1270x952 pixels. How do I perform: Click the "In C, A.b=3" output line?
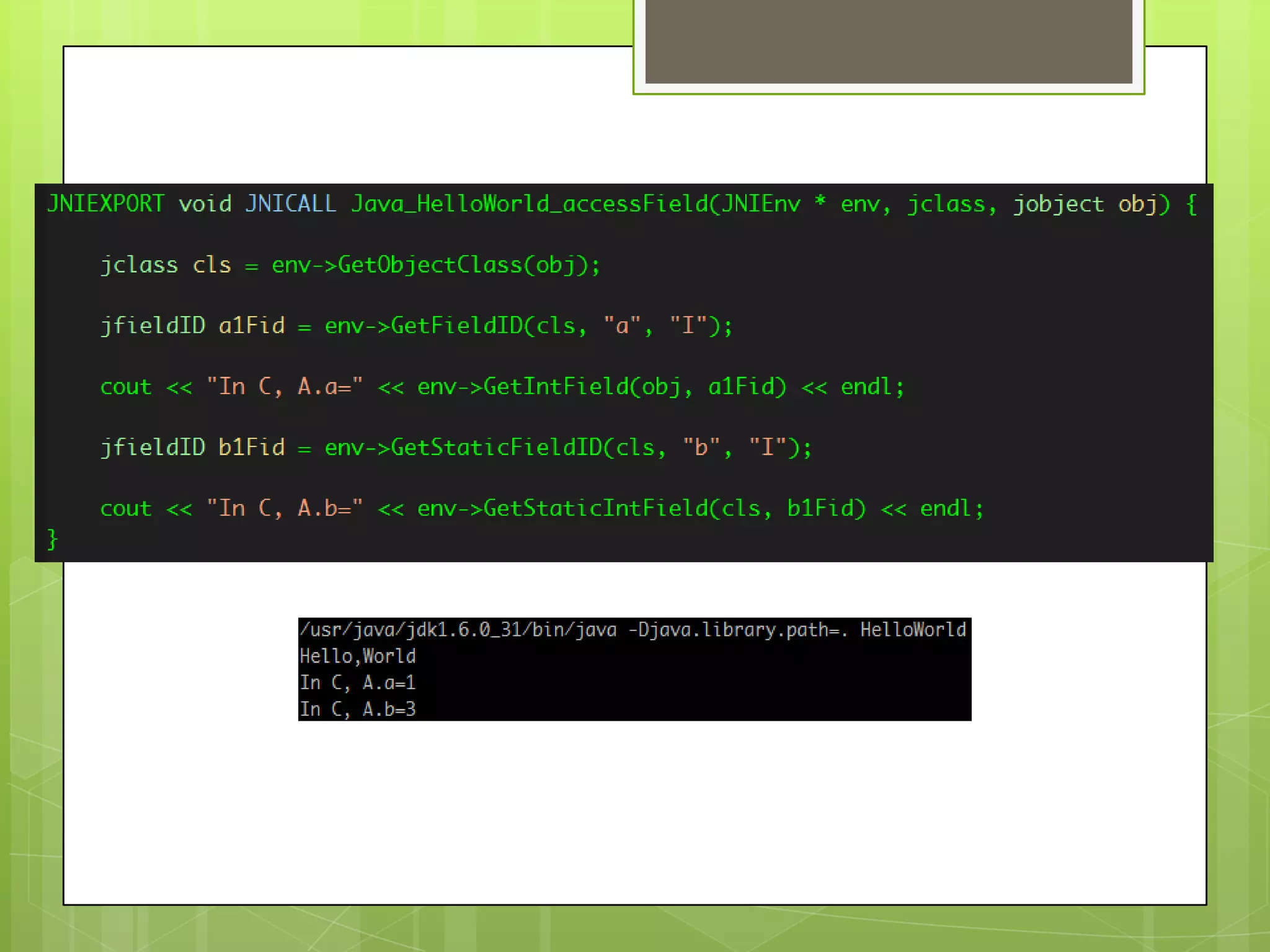[x=358, y=709]
